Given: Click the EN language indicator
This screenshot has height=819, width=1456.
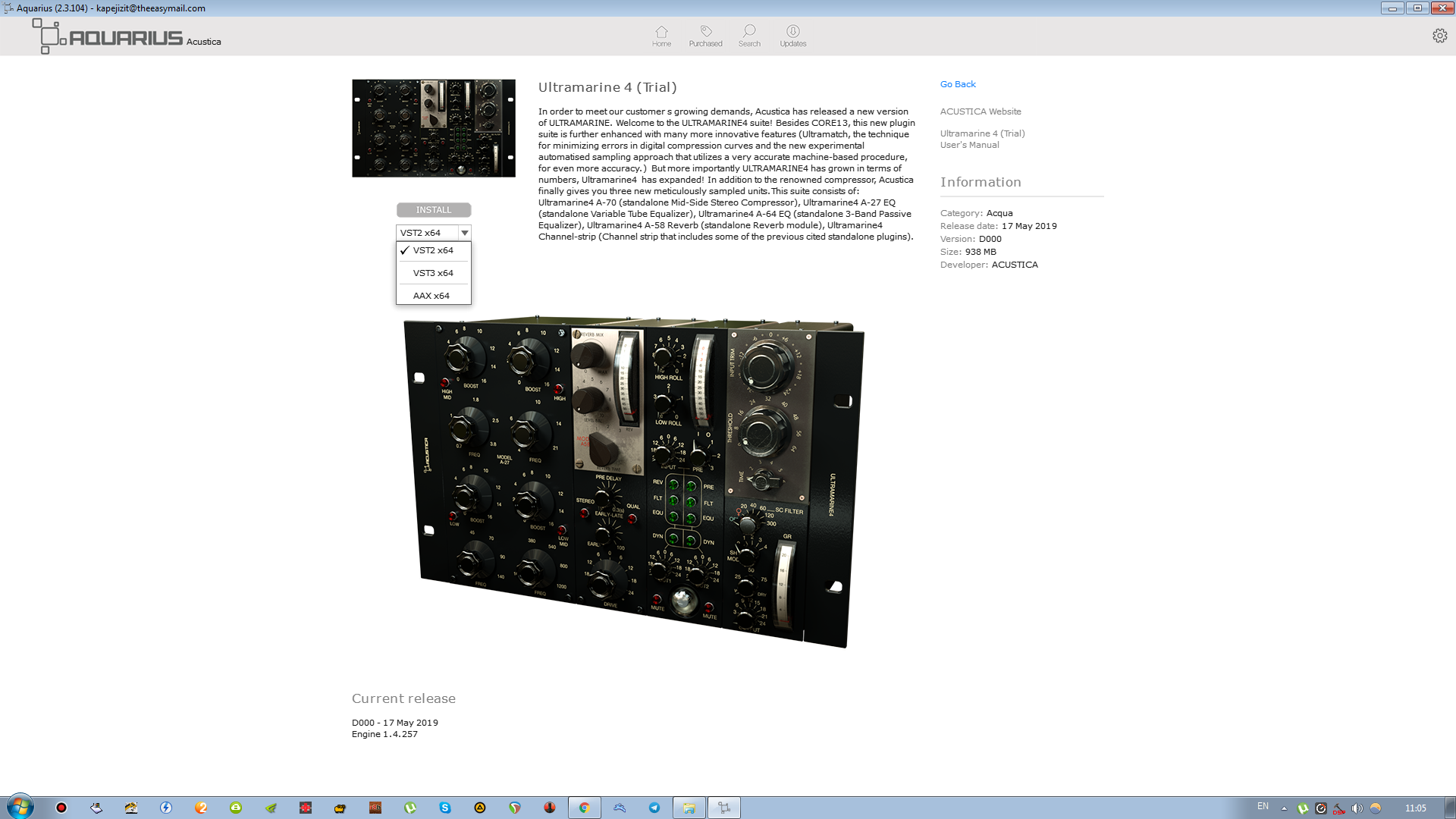Looking at the screenshot, I should coord(1263,806).
